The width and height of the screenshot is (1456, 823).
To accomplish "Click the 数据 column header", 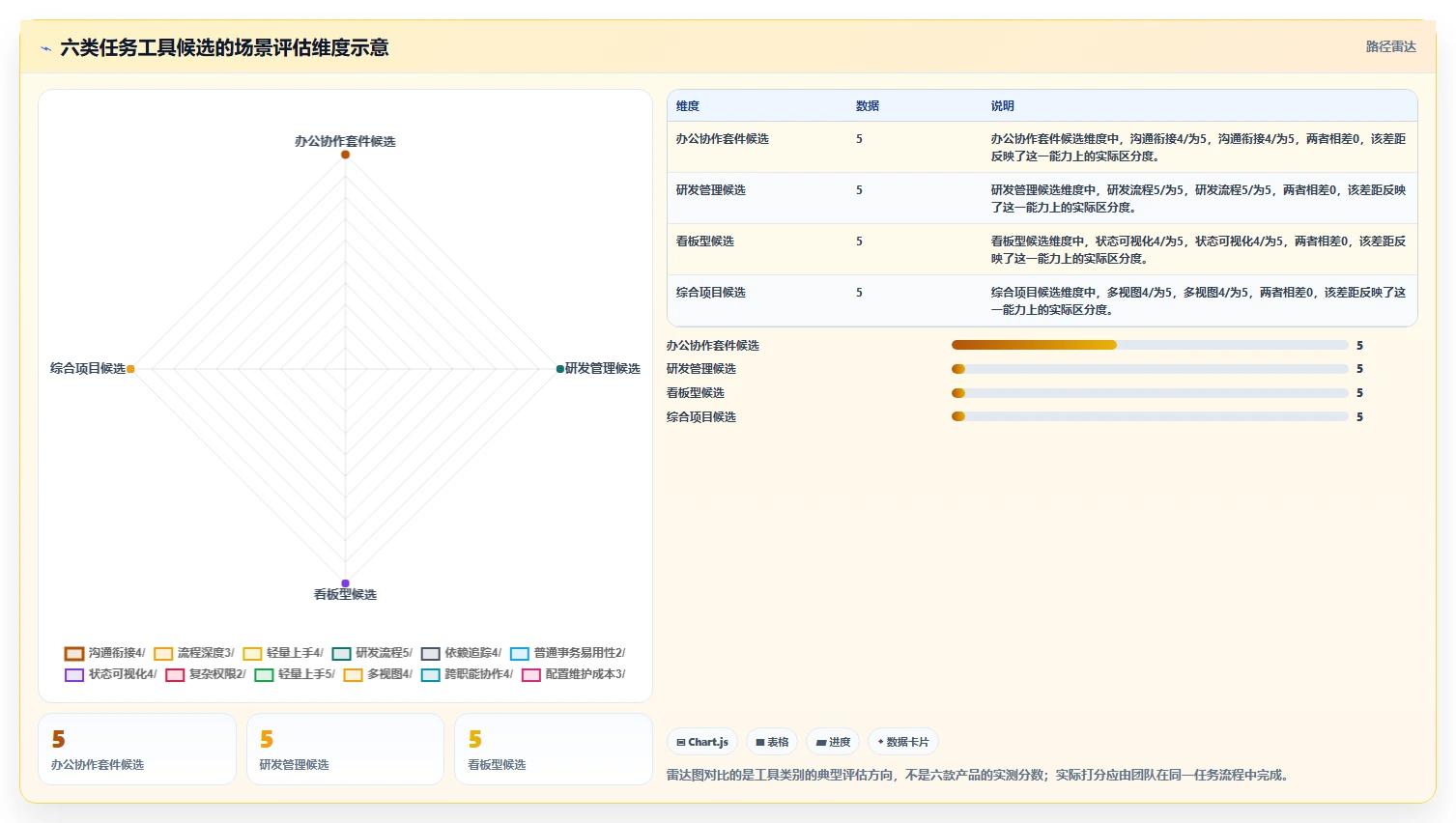I will 868,106.
